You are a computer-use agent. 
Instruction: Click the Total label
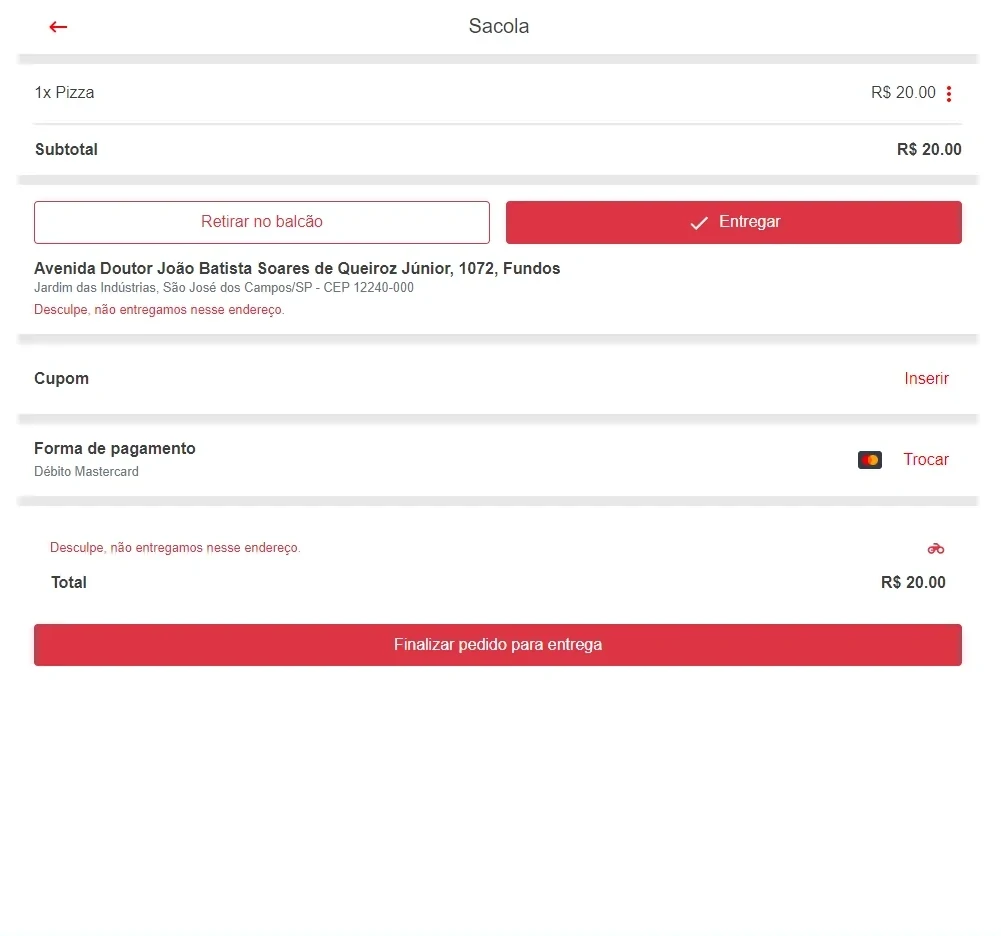tap(69, 583)
